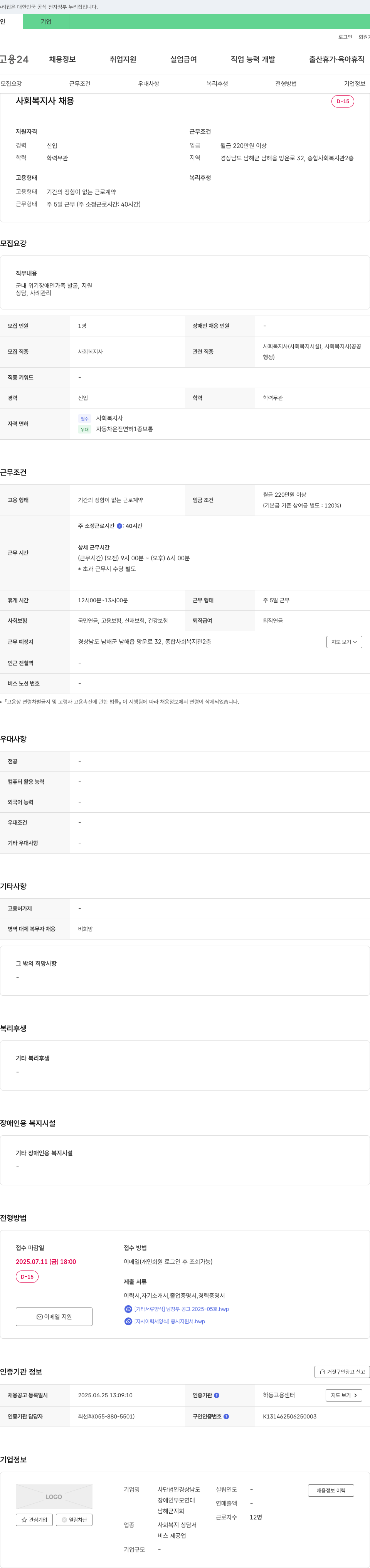Jump to the 복리후생 section tab

217,83
